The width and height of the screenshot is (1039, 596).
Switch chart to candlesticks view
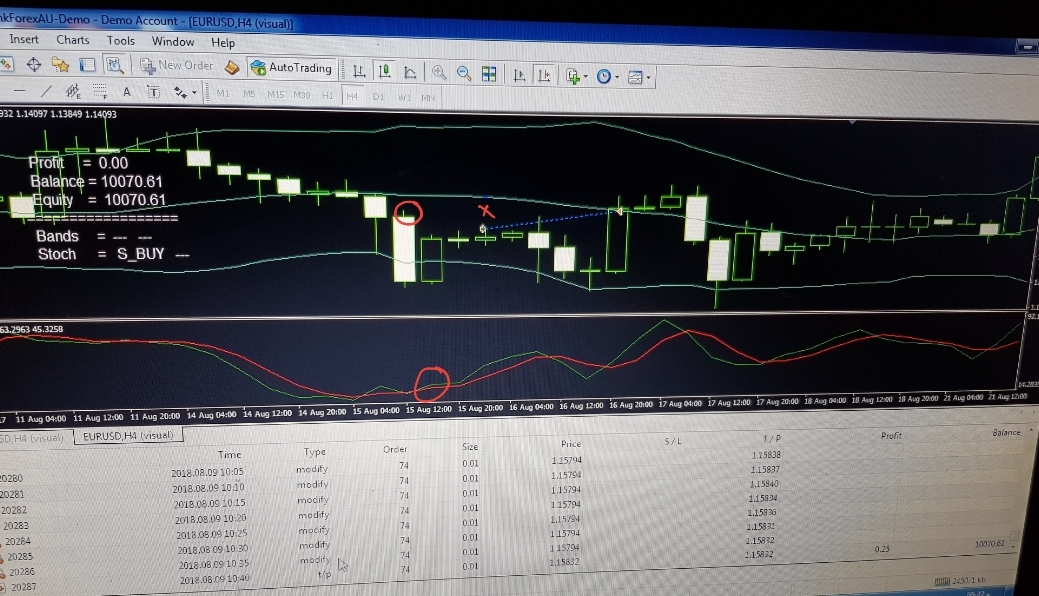tap(384, 72)
